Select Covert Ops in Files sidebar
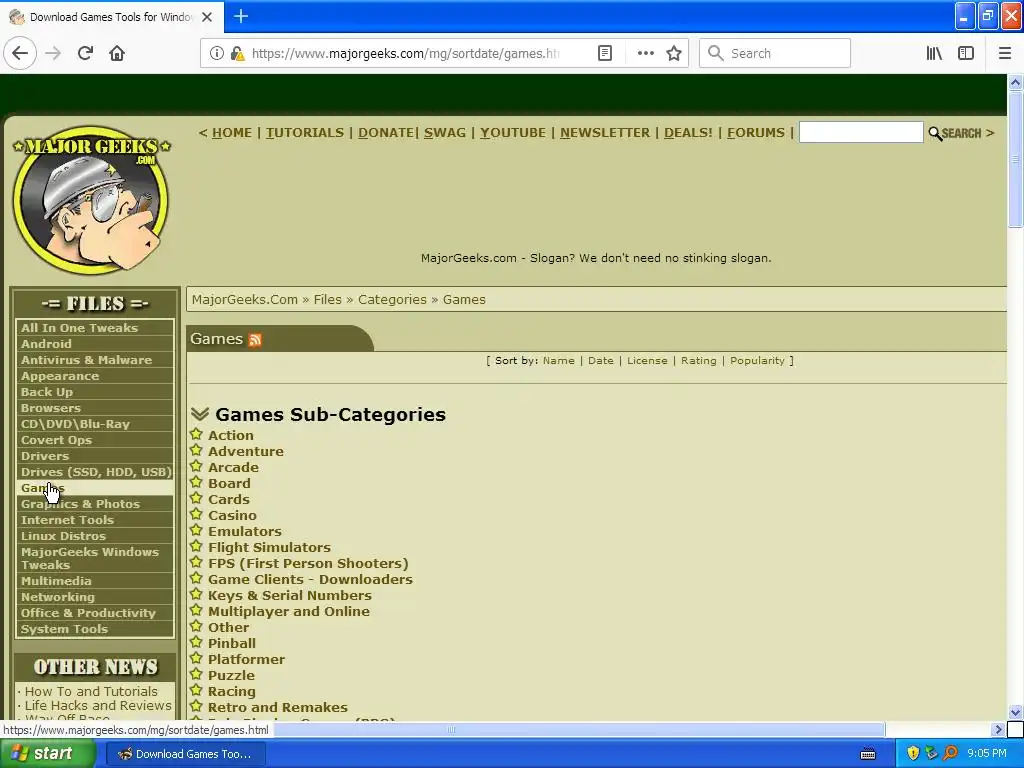The image size is (1024, 768). coord(95,440)
